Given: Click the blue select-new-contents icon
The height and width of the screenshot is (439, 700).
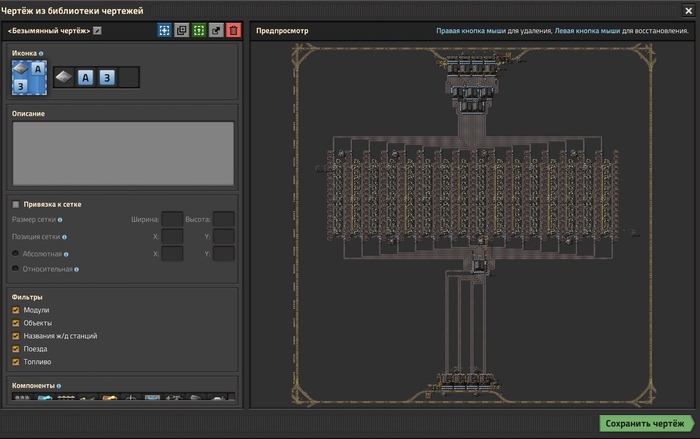Looking at the screenshot, I should point(165,31).
